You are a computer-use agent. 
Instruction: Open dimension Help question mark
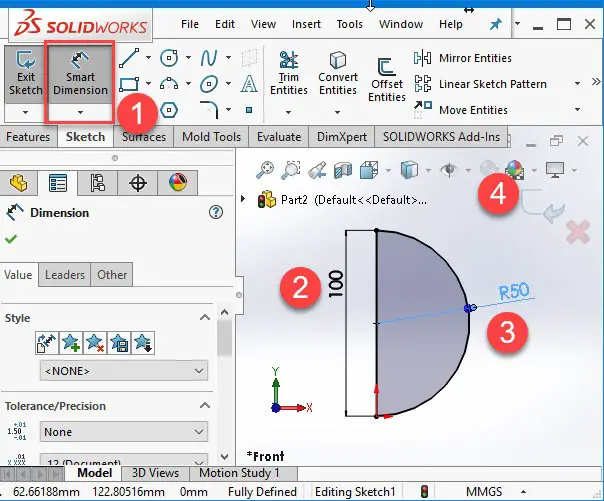point(216,212)
